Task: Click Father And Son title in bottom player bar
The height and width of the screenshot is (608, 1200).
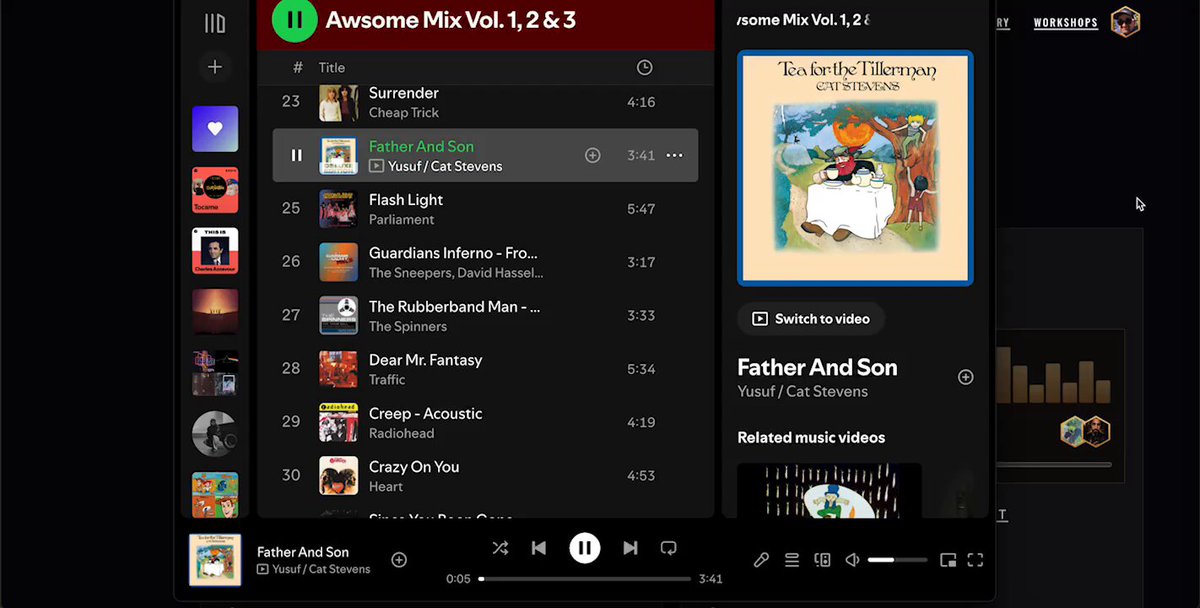Action: pyautogui.click(x=303, y=552)
